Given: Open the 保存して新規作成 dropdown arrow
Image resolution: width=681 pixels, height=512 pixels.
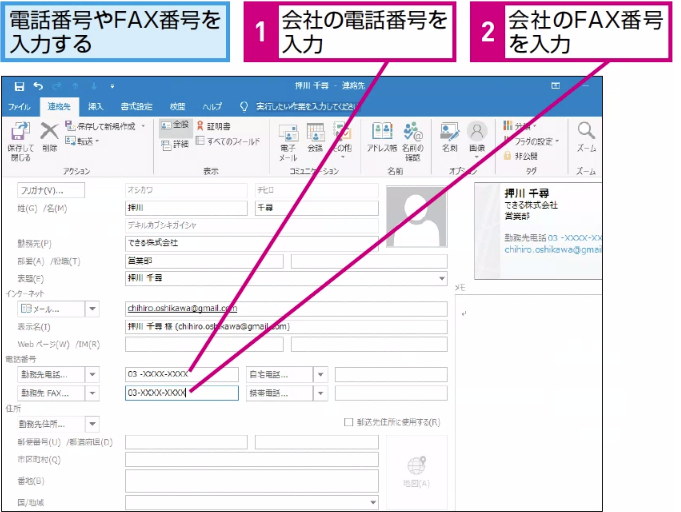Looking at the screenshot, I should [x=143, y=126].
